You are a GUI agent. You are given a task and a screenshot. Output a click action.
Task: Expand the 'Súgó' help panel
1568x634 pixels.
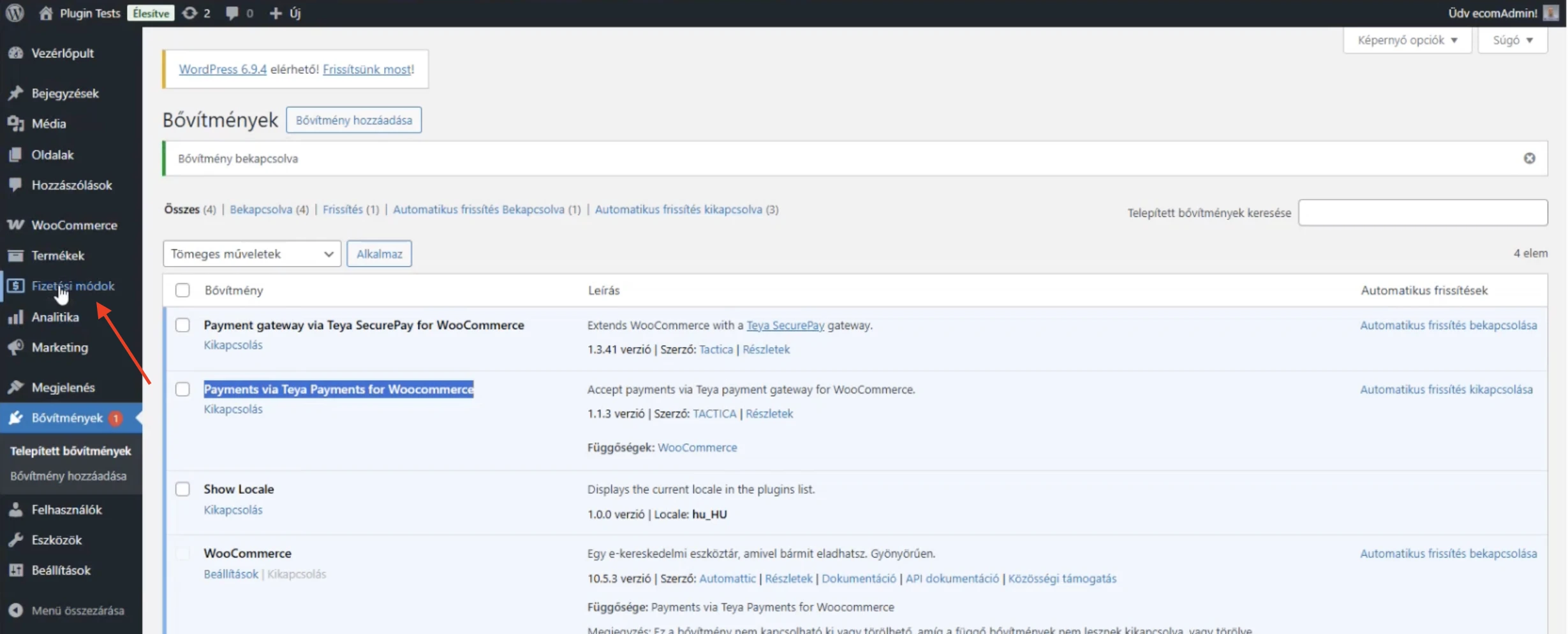(x=1512, y=40)
